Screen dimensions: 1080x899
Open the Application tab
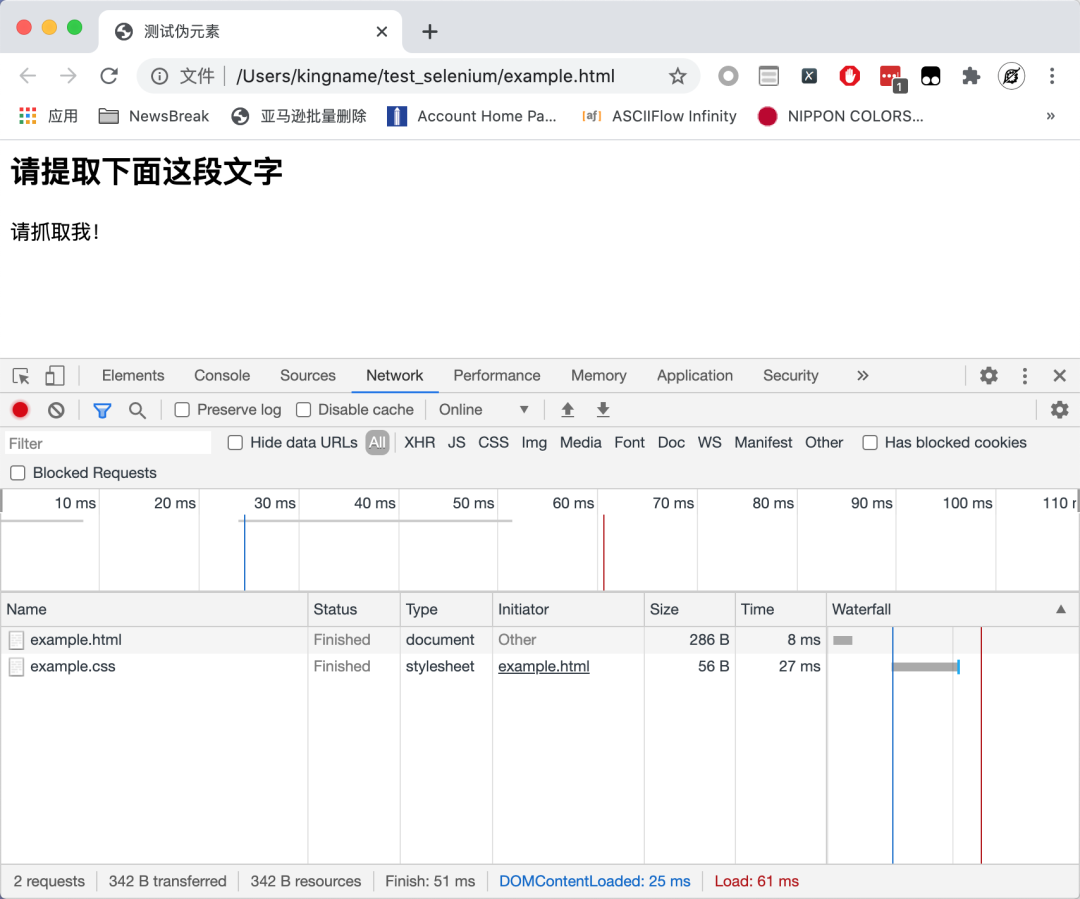point(694,375)
